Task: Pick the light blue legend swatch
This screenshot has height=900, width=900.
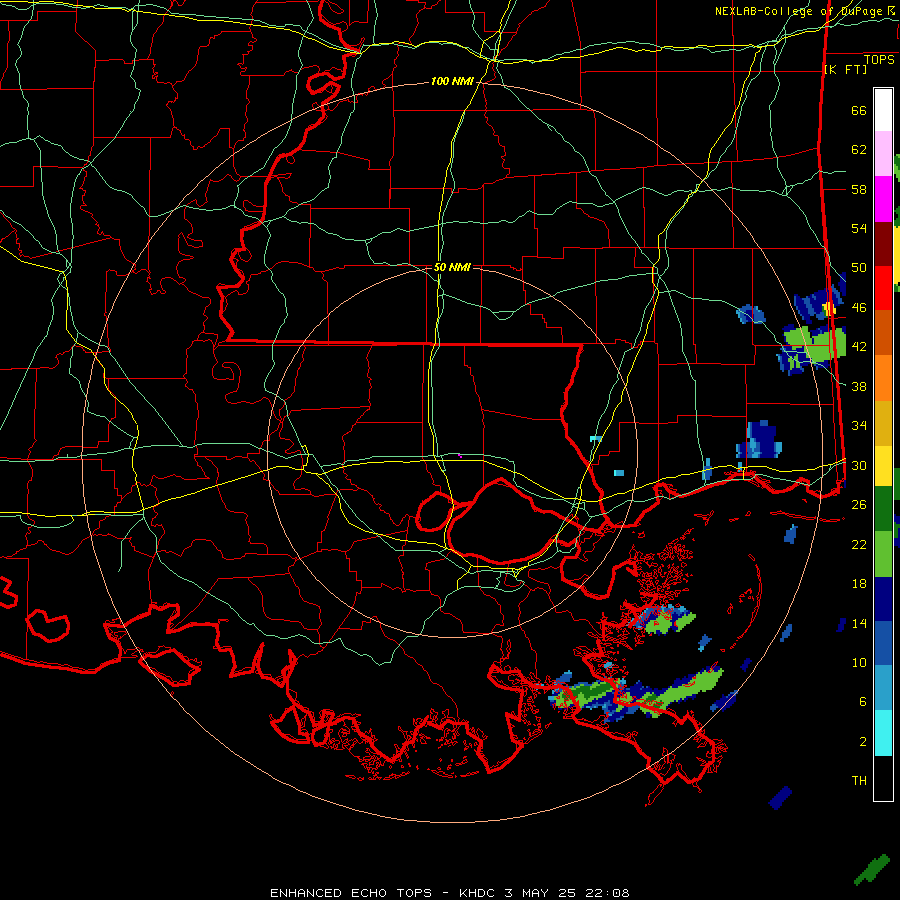Action: (x=883, y=688)
